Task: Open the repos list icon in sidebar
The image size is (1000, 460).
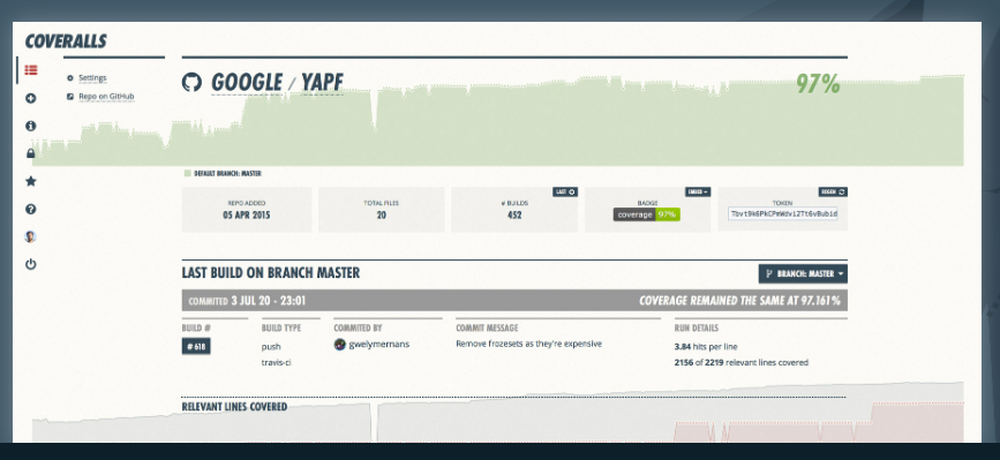Action: coord(31,70)
